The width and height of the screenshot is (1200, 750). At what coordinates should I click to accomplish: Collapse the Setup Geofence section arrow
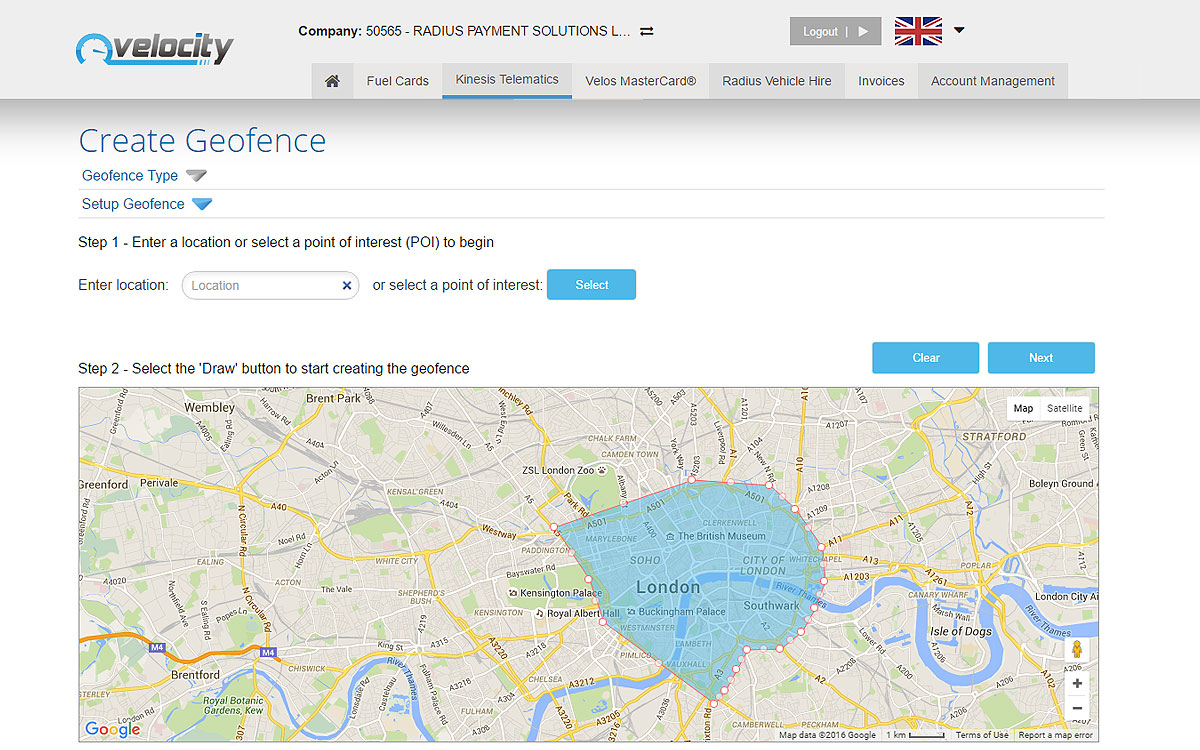tap(202, 204)
